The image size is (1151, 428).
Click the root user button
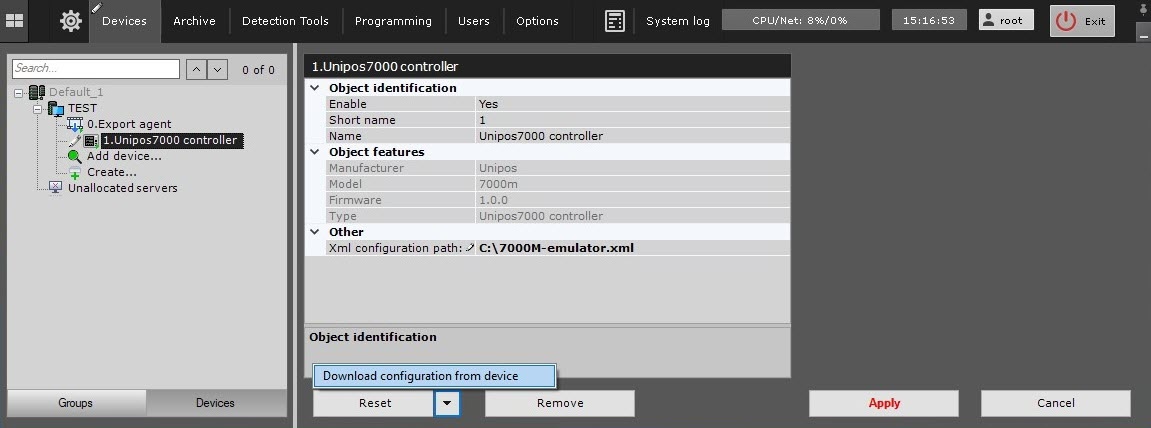click(1006, 21)
